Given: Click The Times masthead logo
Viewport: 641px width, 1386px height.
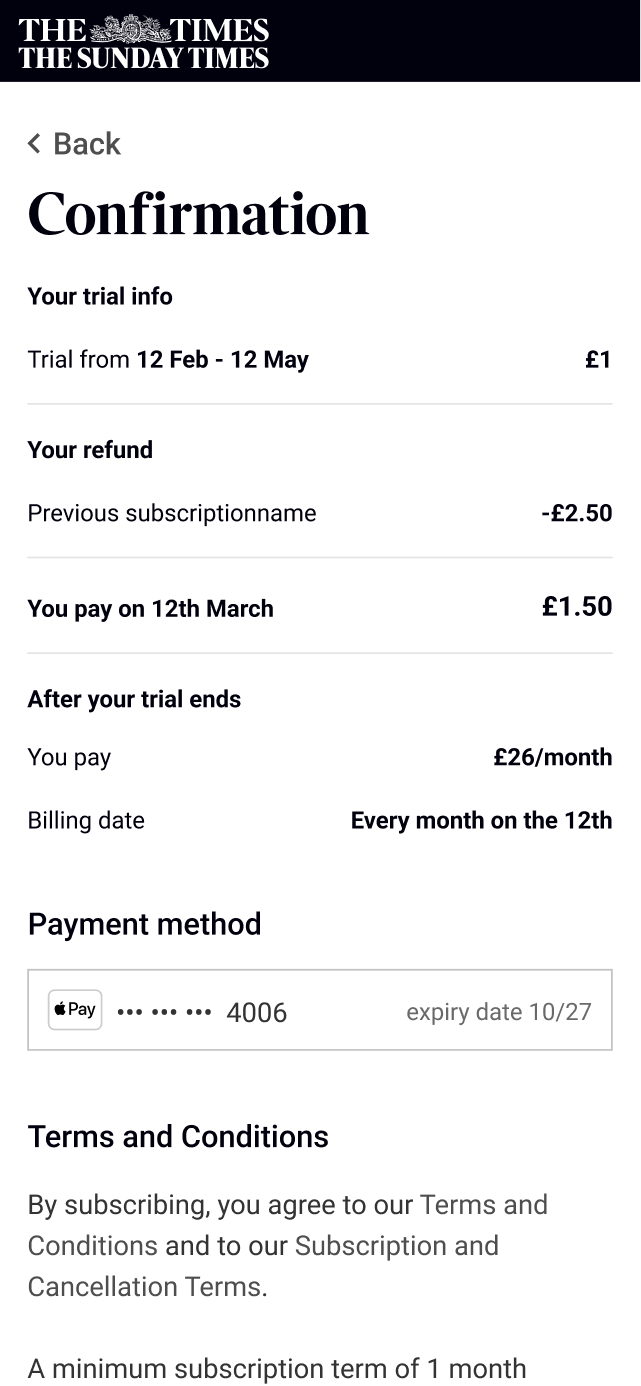Looking at the screenshot, I should 144,42.
